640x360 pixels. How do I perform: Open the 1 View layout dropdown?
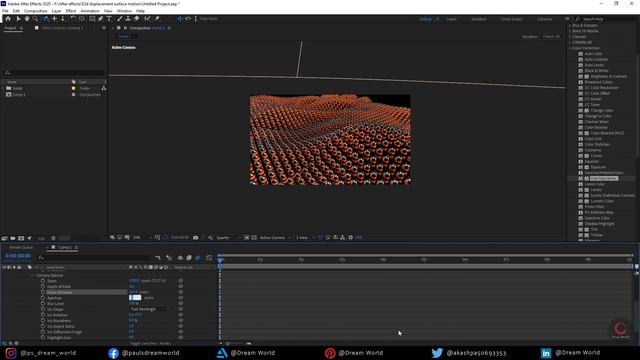point(305,238)
